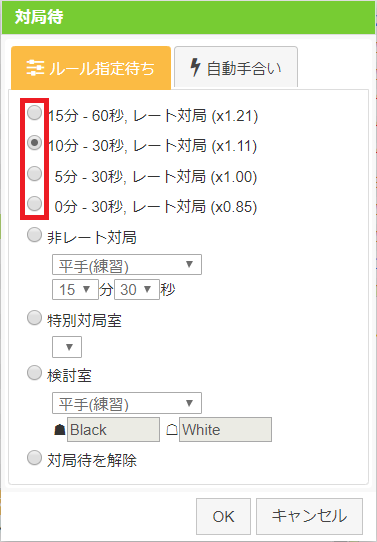Select the 検討室 radio button
The width and height of the screenshot is (377, 542).
[x=34, y=373]
